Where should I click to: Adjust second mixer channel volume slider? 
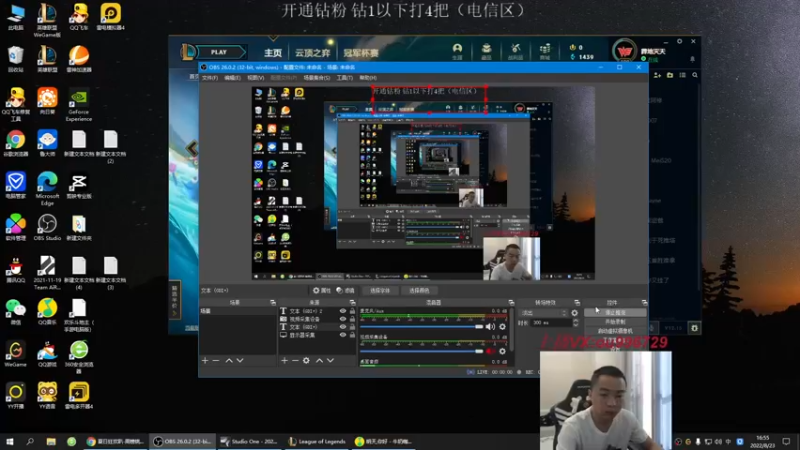[x=421, y=351]
